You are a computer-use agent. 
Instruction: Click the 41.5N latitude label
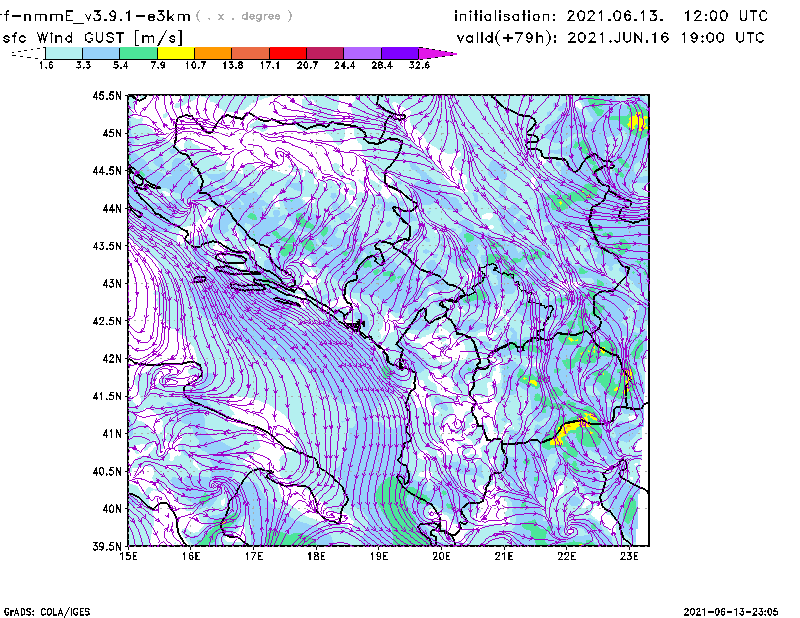[x=107, y=396]
